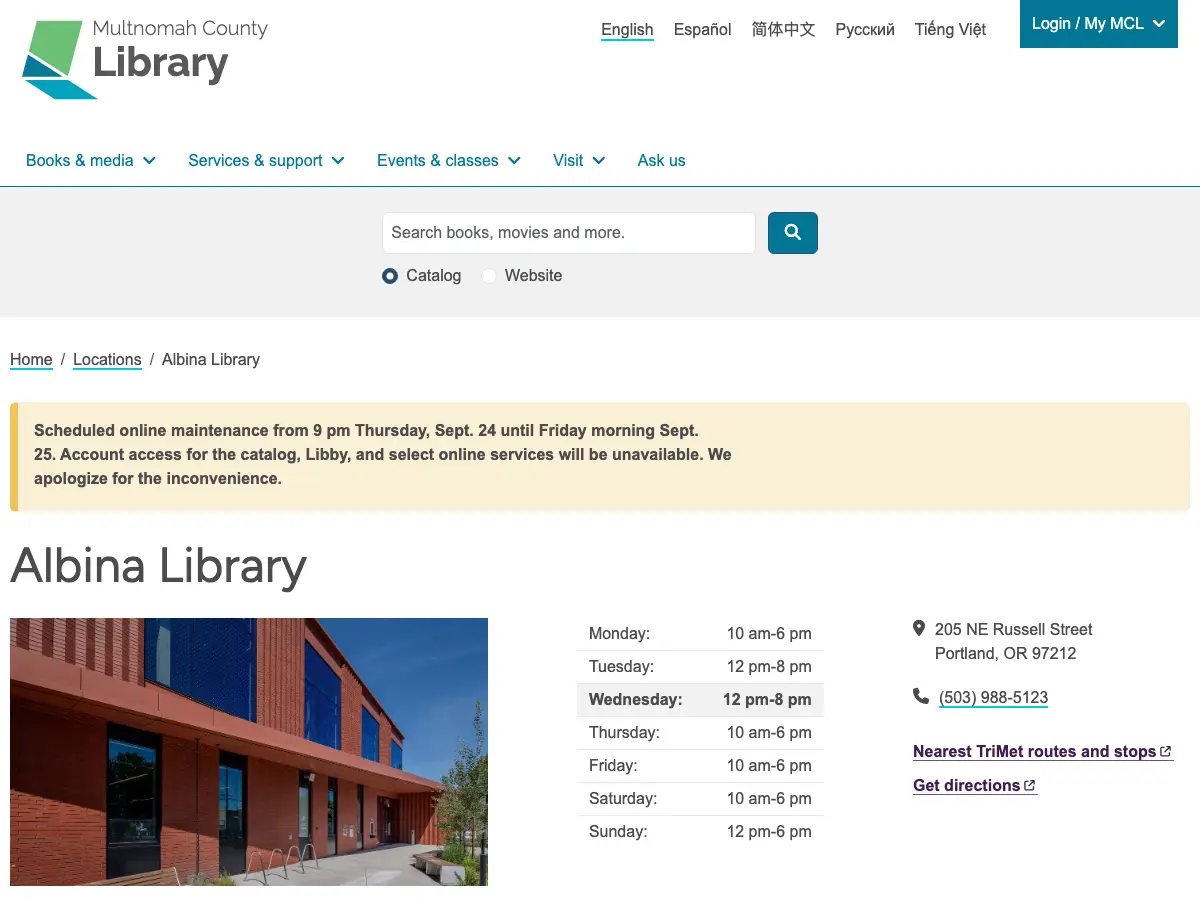Focus the search books, movies field
This screenshot has width=1200, height=900.
click(569, 233)
